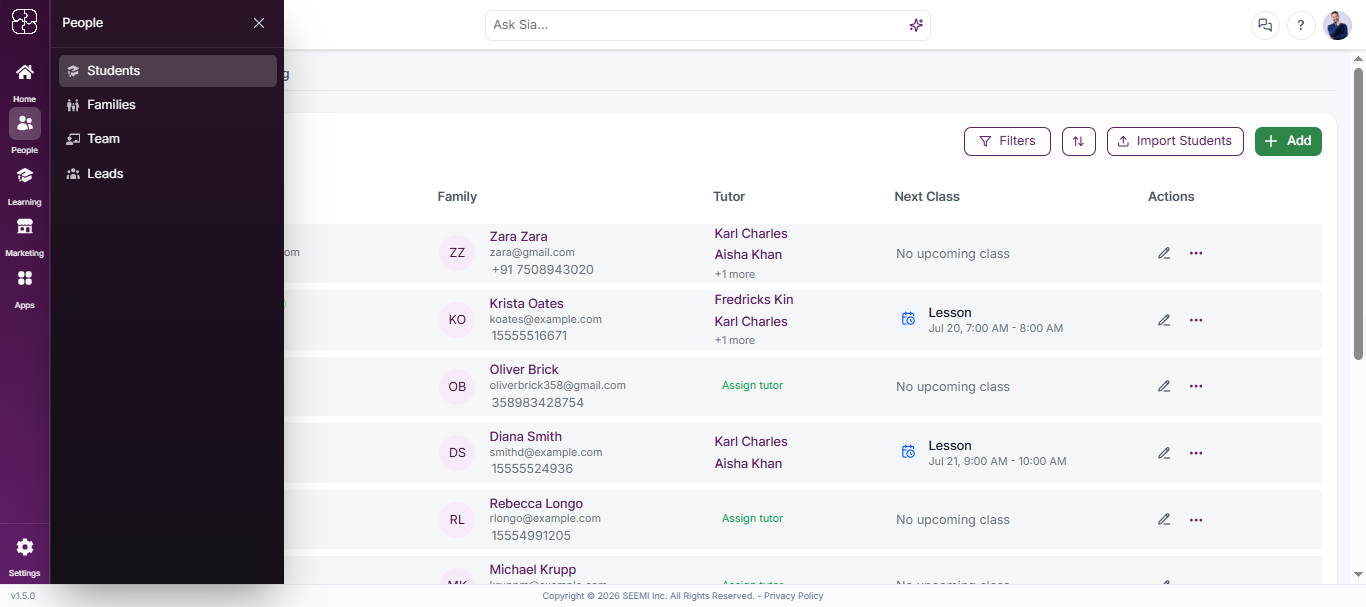Select the People sidebar icon

pyautogui.click(x=24, y=123)
